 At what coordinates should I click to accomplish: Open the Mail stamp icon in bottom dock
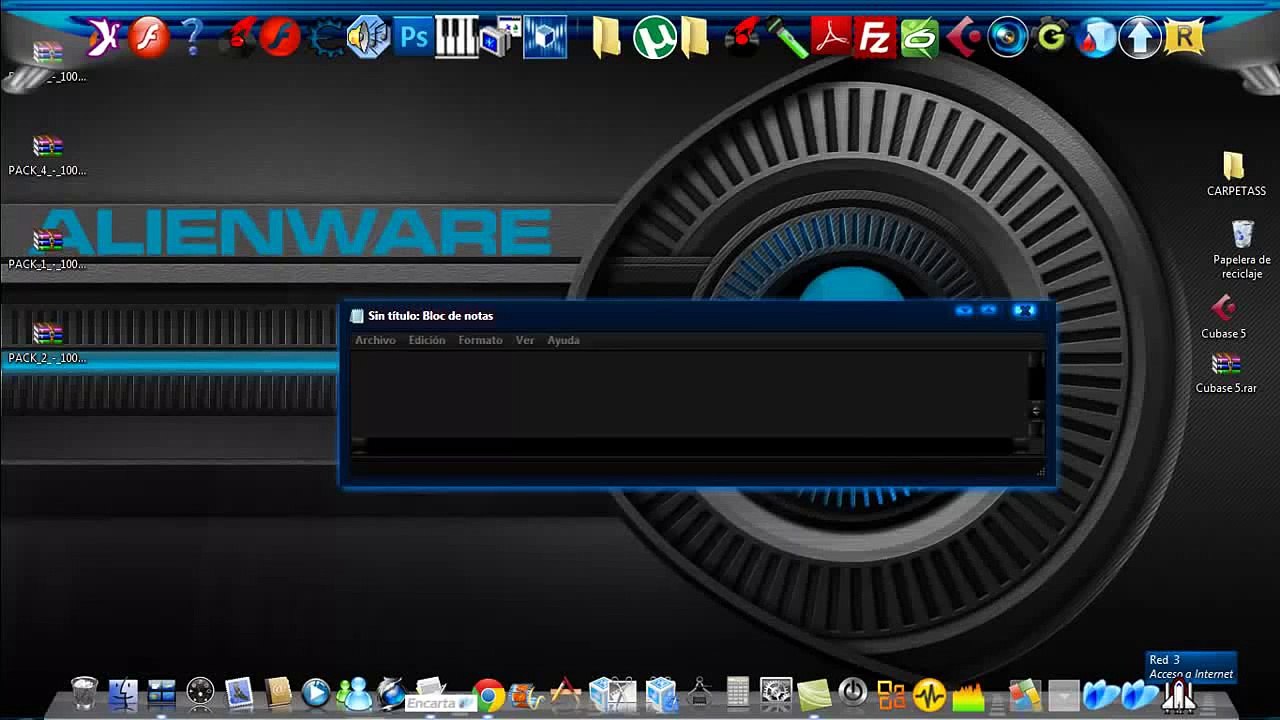(x=239, y=693)
